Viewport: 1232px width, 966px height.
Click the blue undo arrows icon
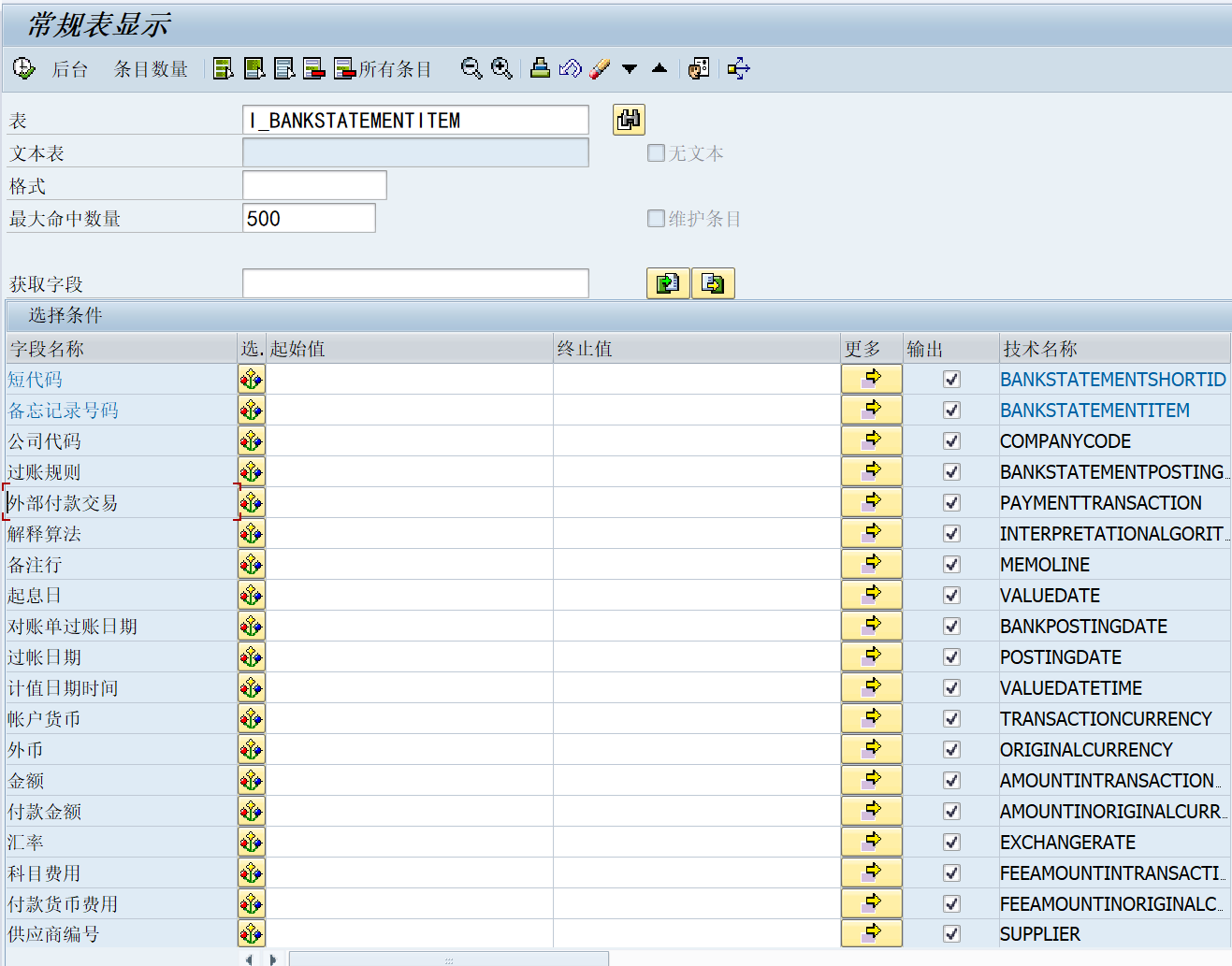[x=570, y=68]
